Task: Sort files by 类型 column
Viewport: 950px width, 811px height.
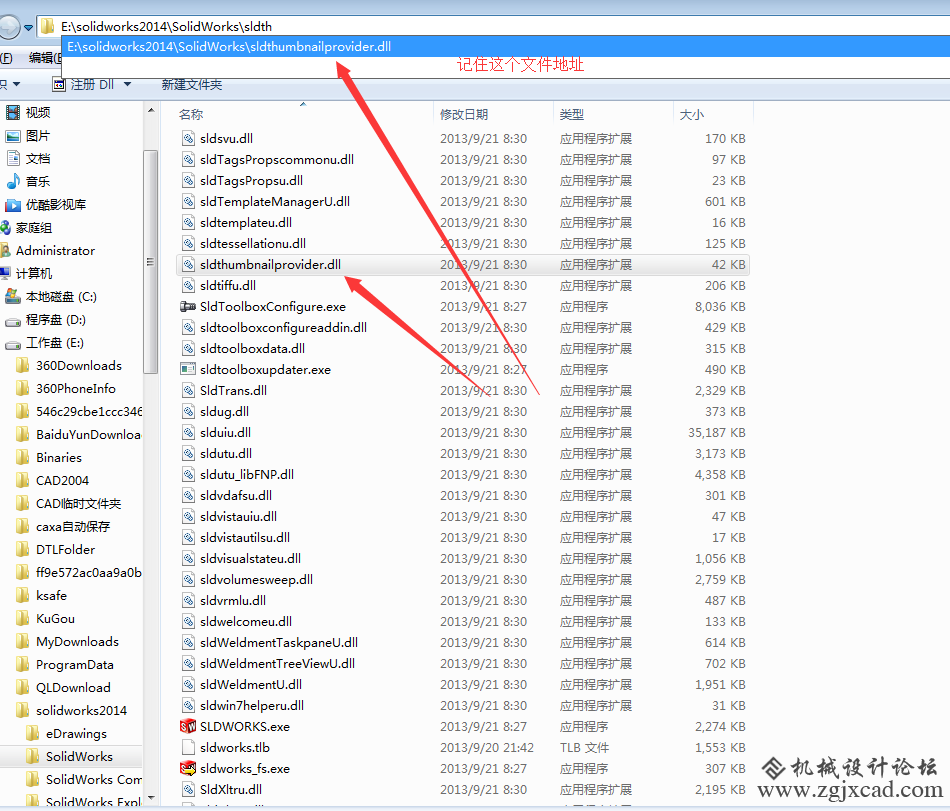Action: [572, 114]
